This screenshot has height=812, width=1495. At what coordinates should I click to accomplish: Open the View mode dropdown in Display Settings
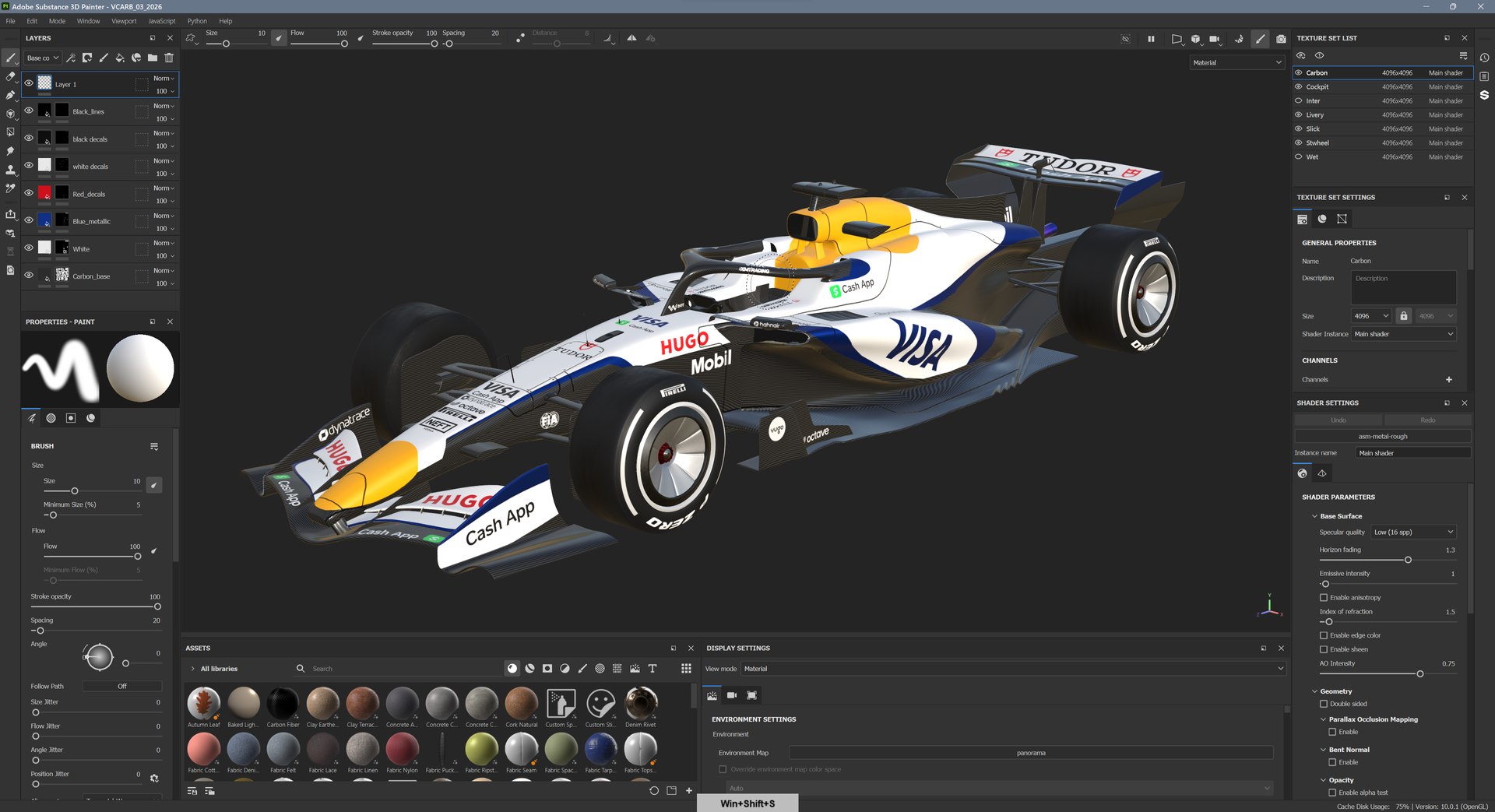point(1013,670)
